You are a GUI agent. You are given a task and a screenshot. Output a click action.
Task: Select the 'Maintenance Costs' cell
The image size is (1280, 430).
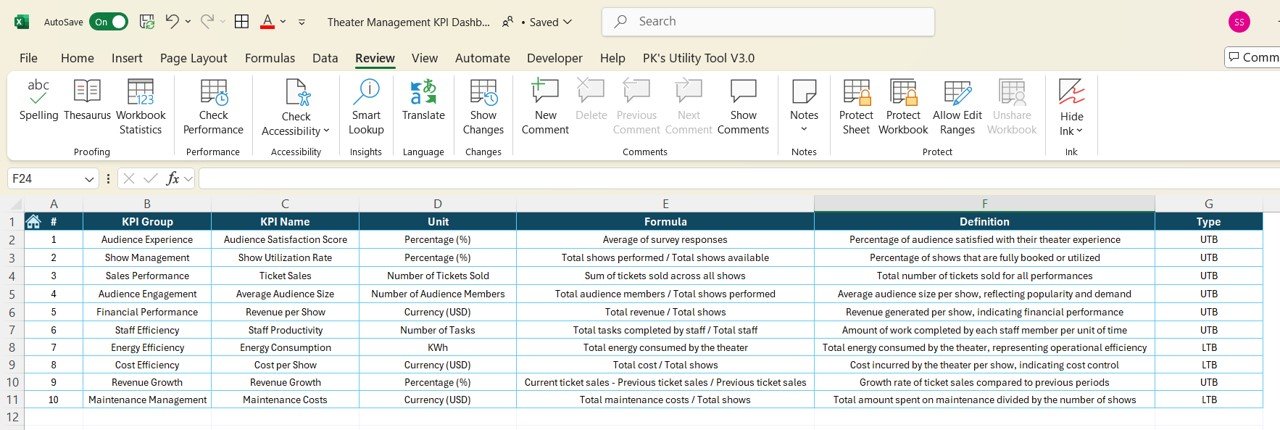click(285, 400)
